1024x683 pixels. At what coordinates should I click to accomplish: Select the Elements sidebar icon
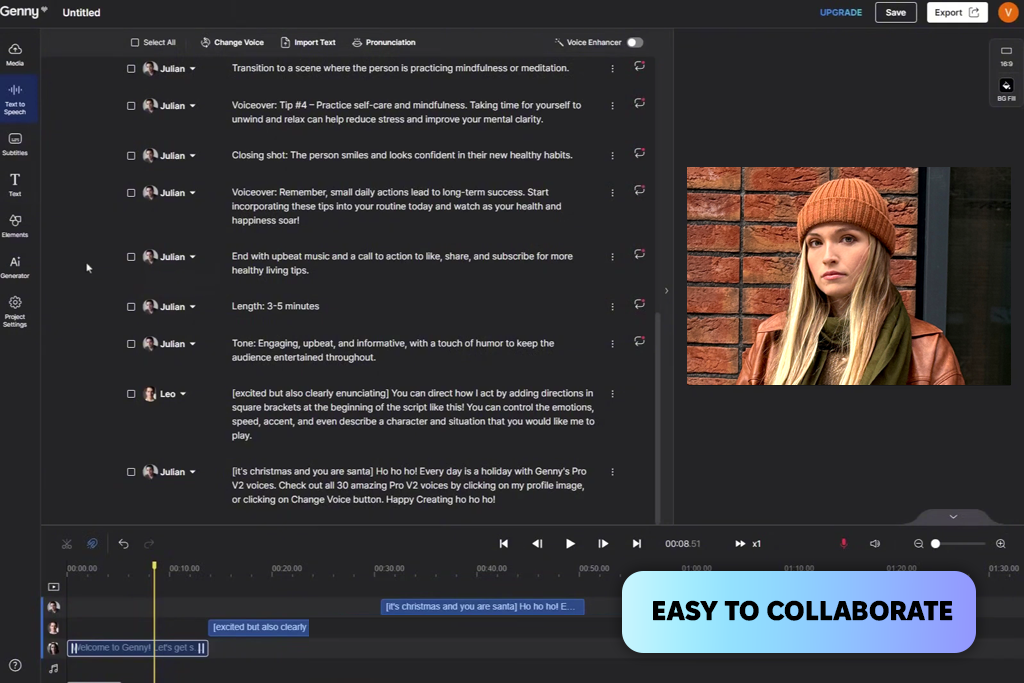click(15, 225)
